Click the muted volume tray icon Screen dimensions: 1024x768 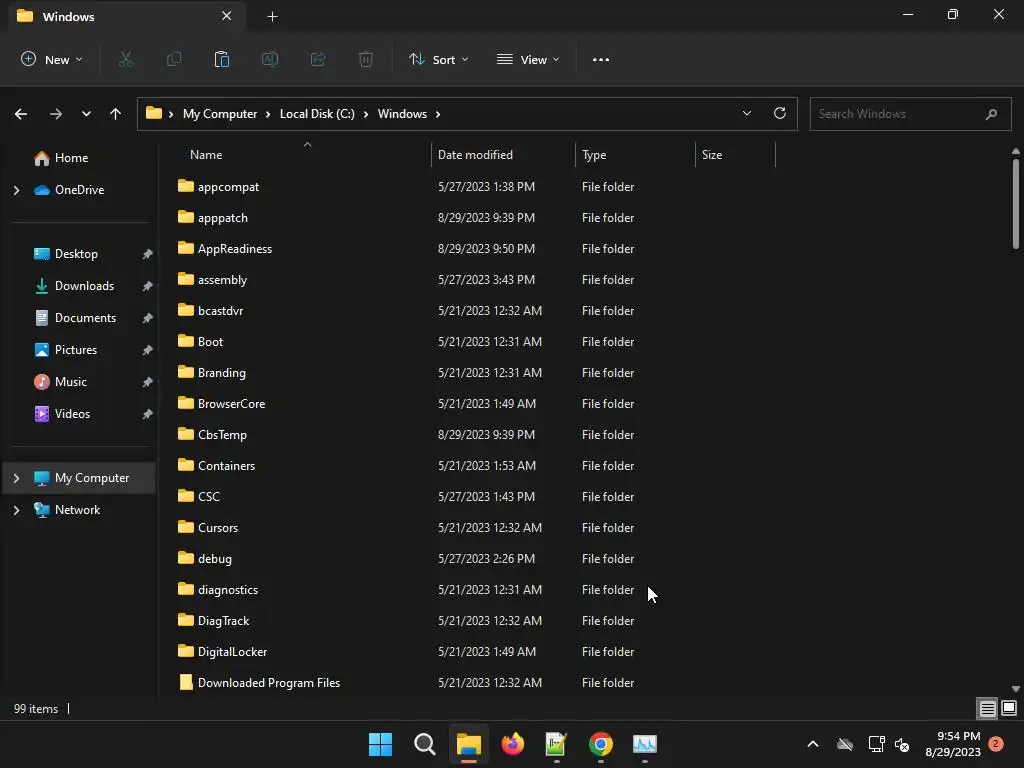902,744
